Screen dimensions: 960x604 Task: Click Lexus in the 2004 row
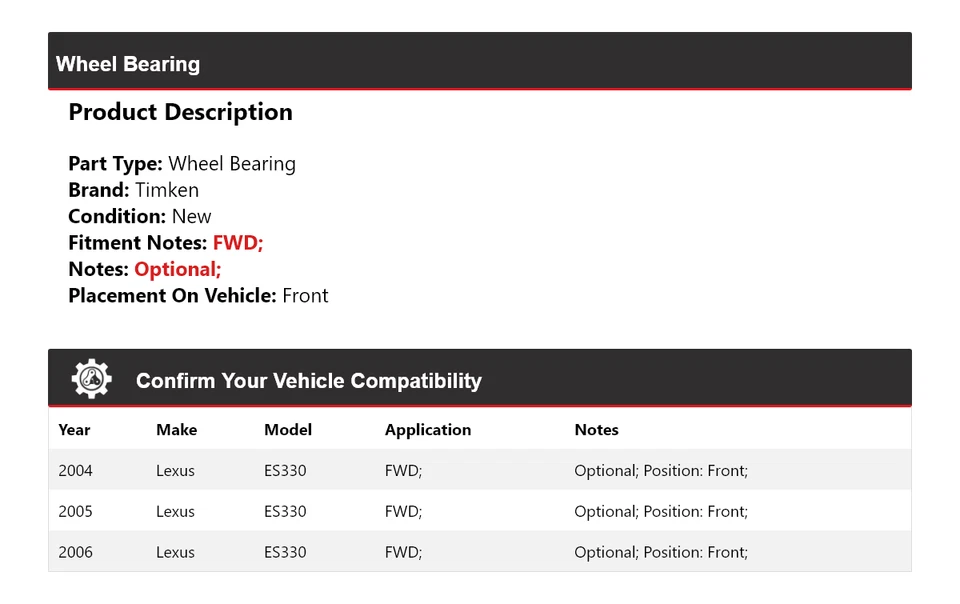coord(175,471)
